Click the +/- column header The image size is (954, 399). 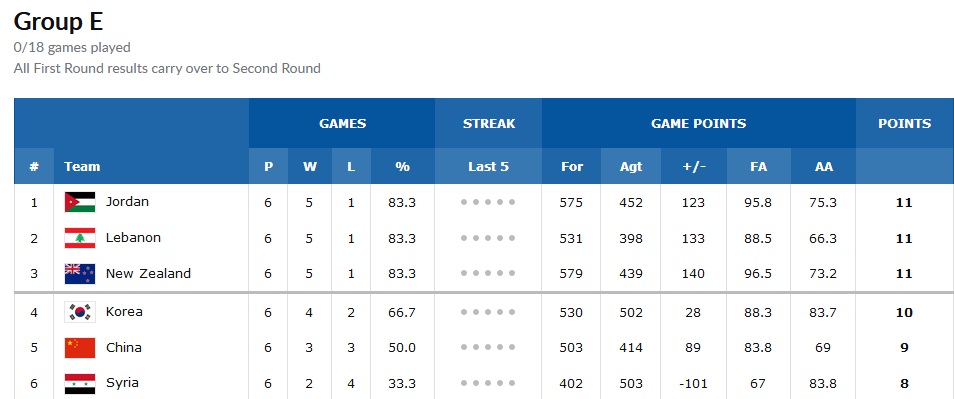(x=693, y=166)
